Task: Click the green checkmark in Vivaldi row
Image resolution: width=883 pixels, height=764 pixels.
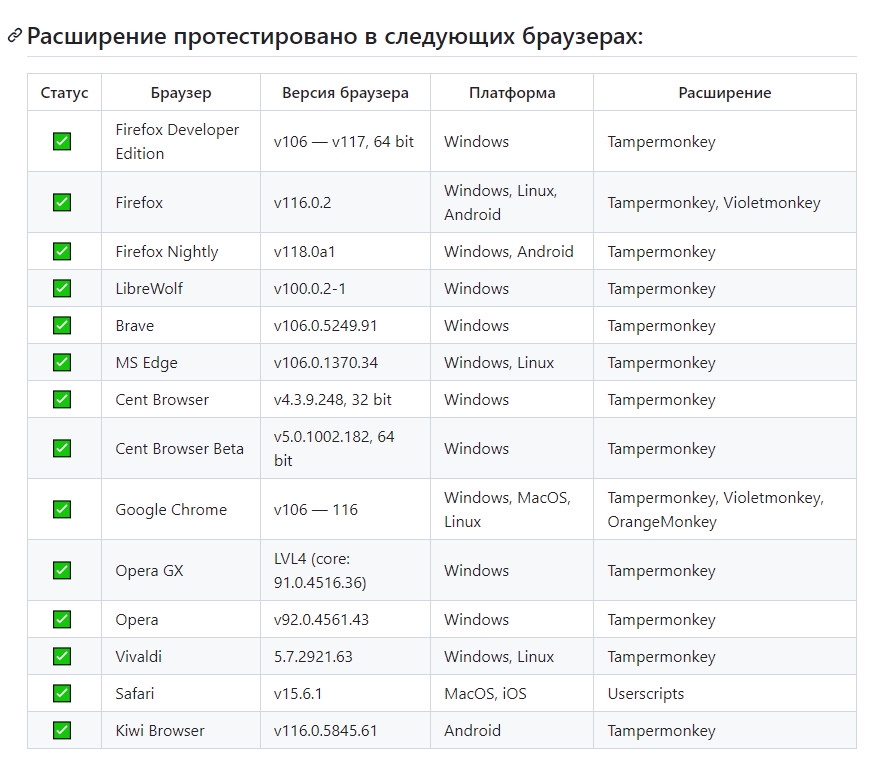Action: [x=62, y=656]
